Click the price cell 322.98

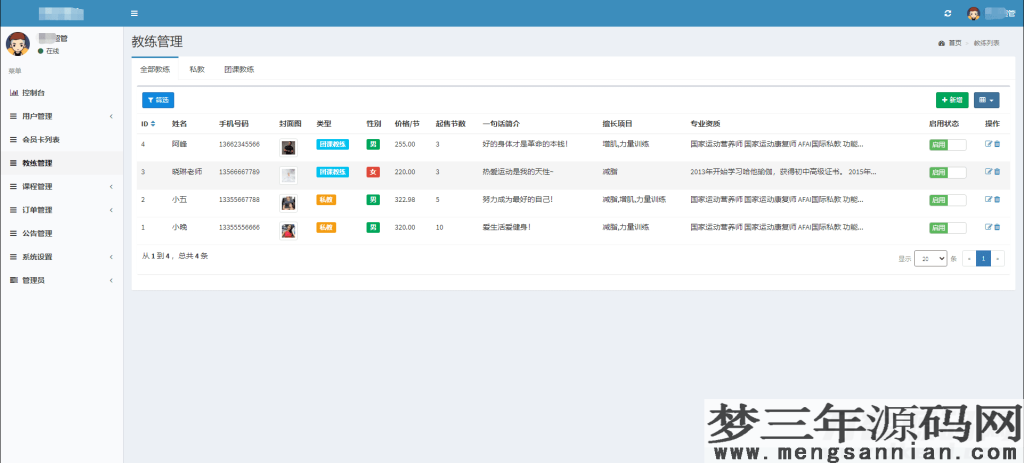(405, 200)
